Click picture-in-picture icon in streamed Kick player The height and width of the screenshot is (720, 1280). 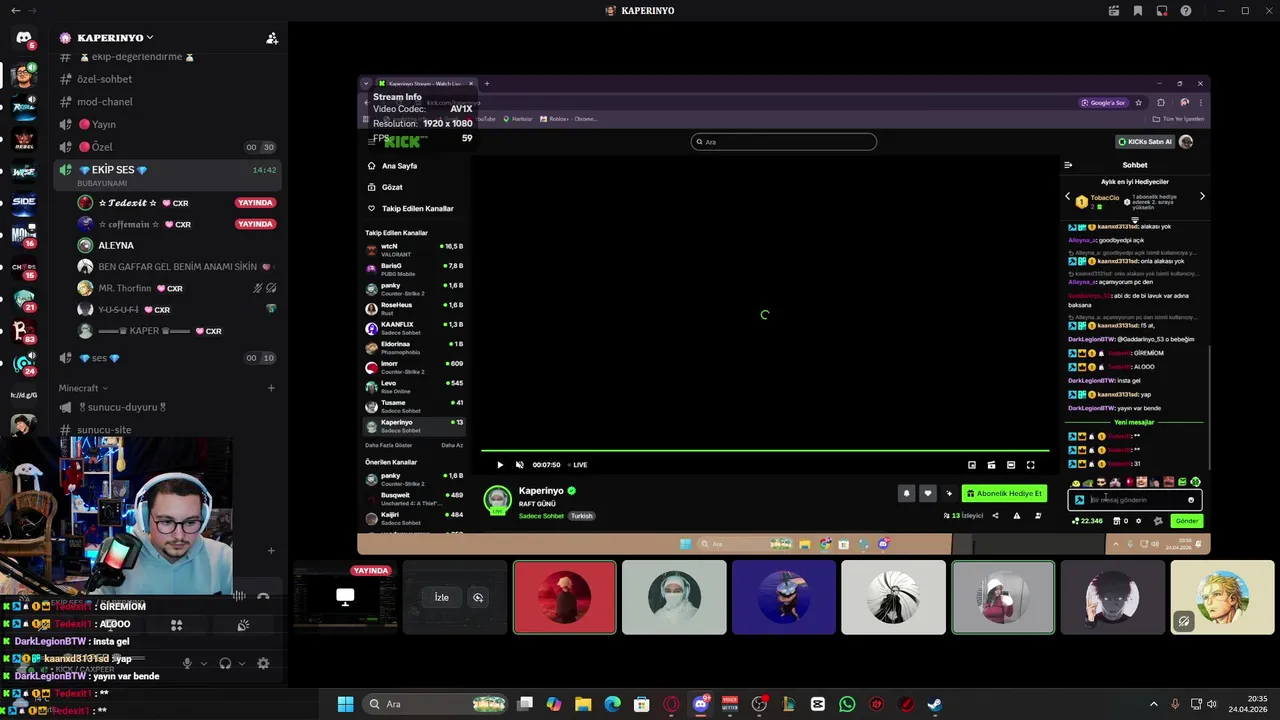(972, 465)
